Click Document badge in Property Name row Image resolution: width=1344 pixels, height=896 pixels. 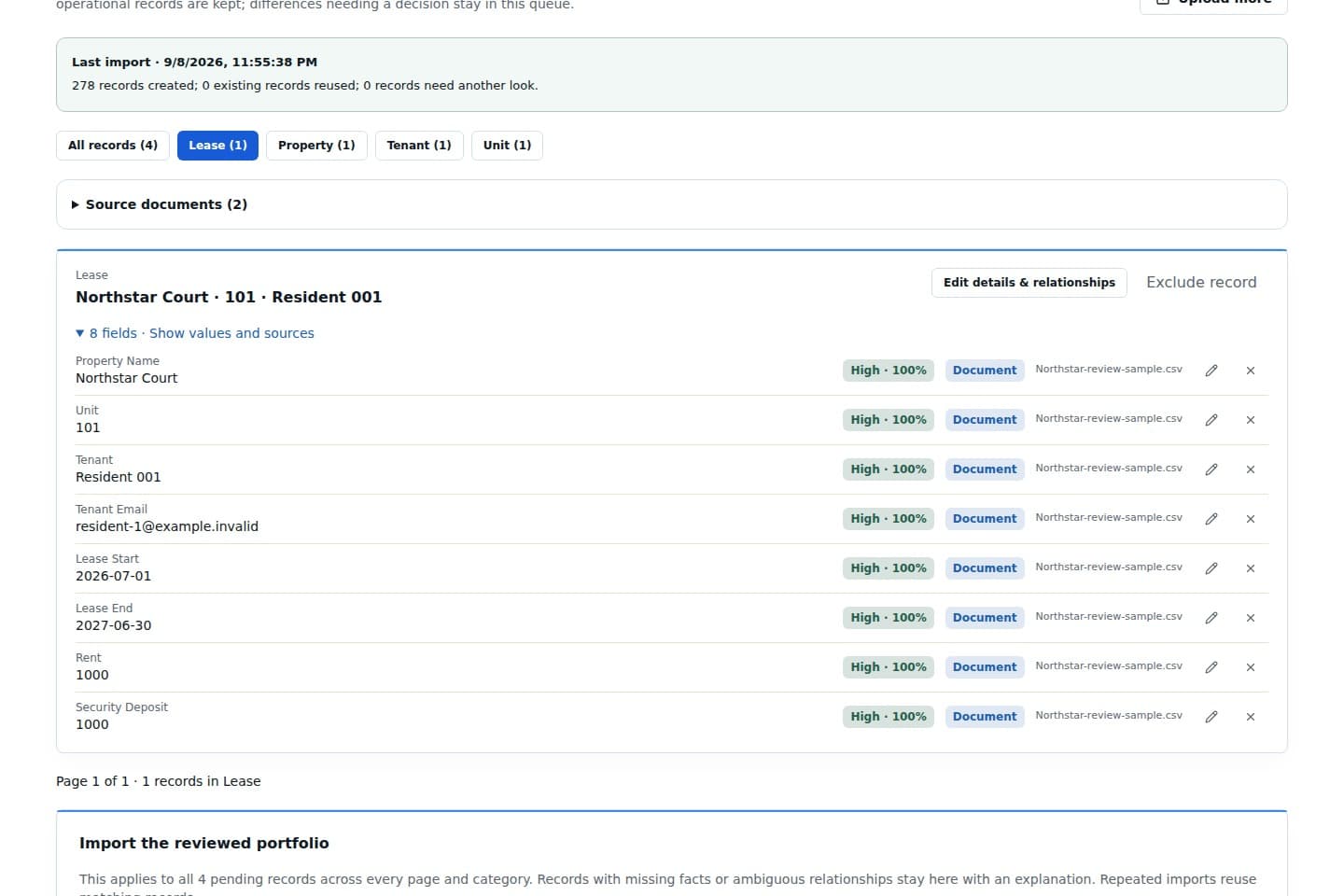pyautogui.click(x=985, y=371)
